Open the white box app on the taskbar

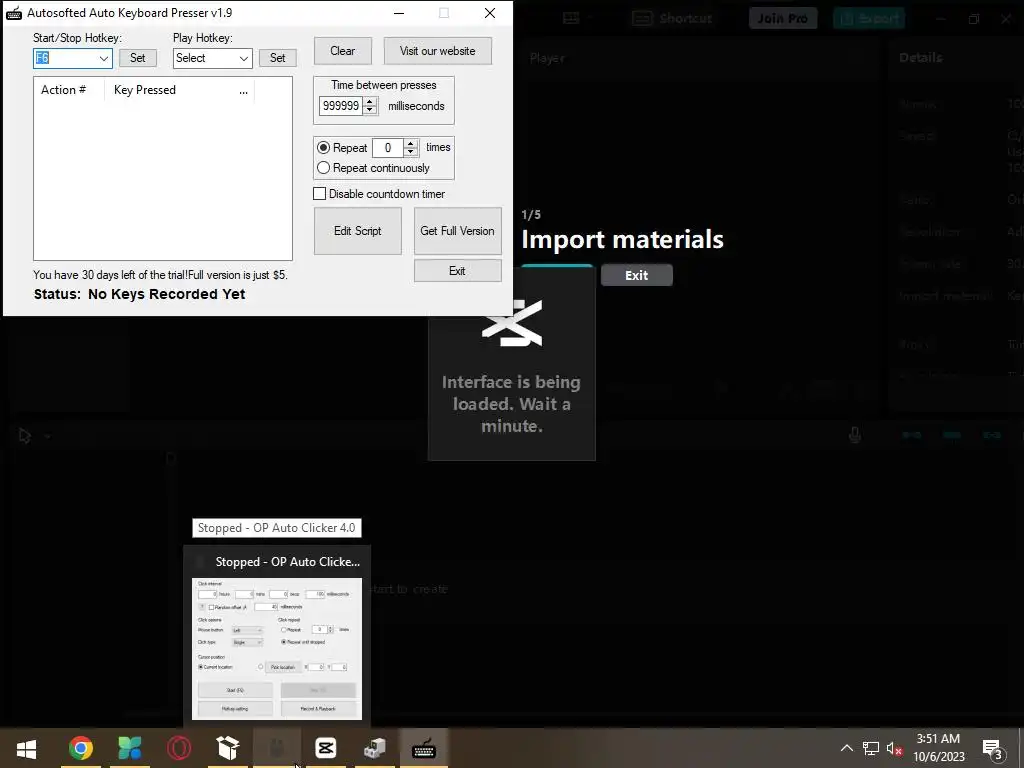228,748
